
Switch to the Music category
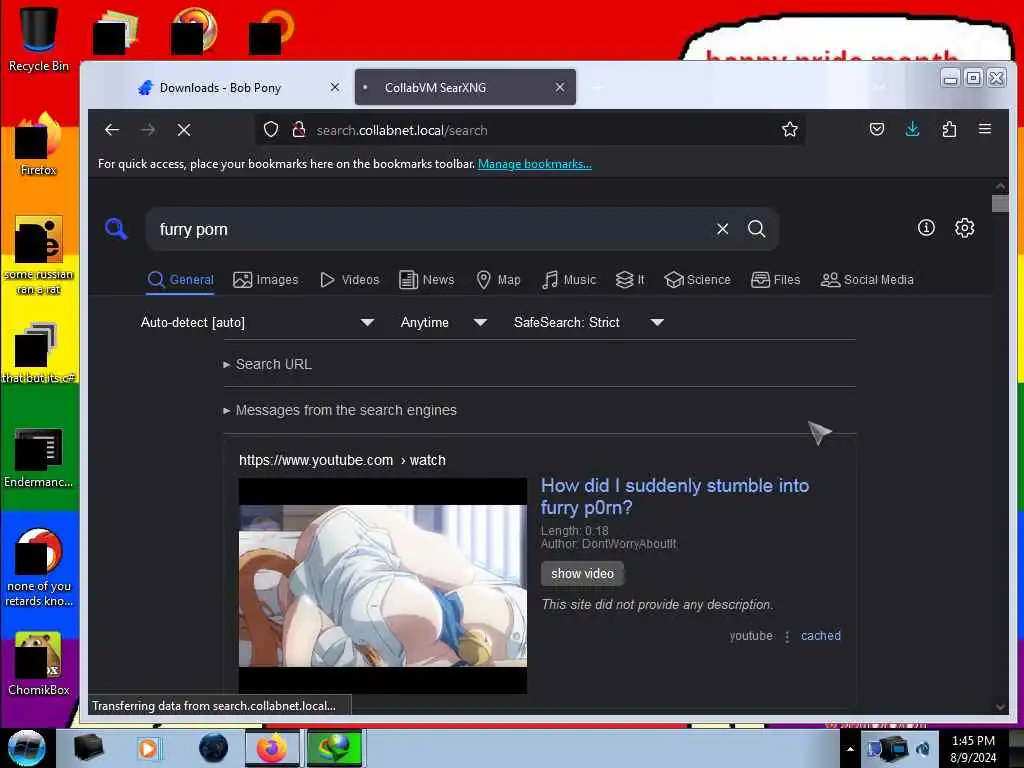[x=569, y=280]
